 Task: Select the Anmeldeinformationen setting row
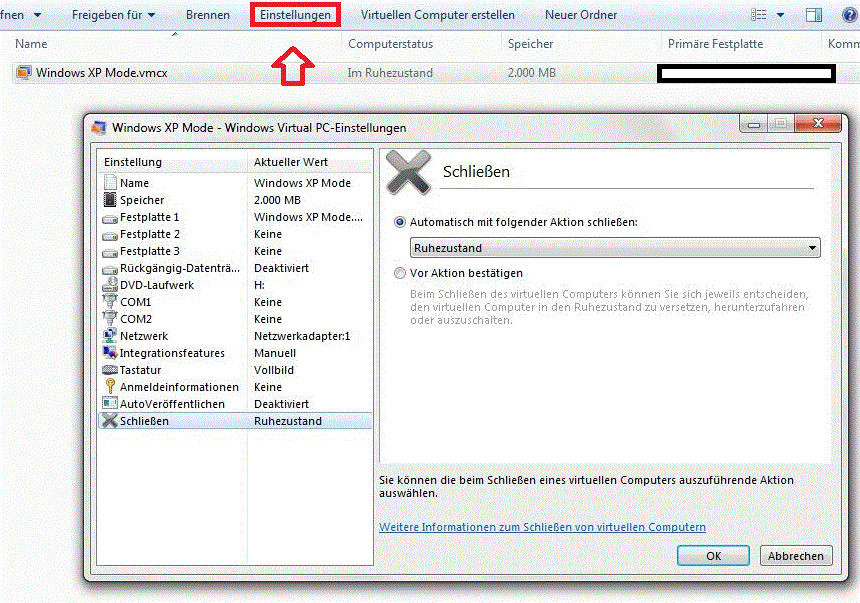coord(235,387)
